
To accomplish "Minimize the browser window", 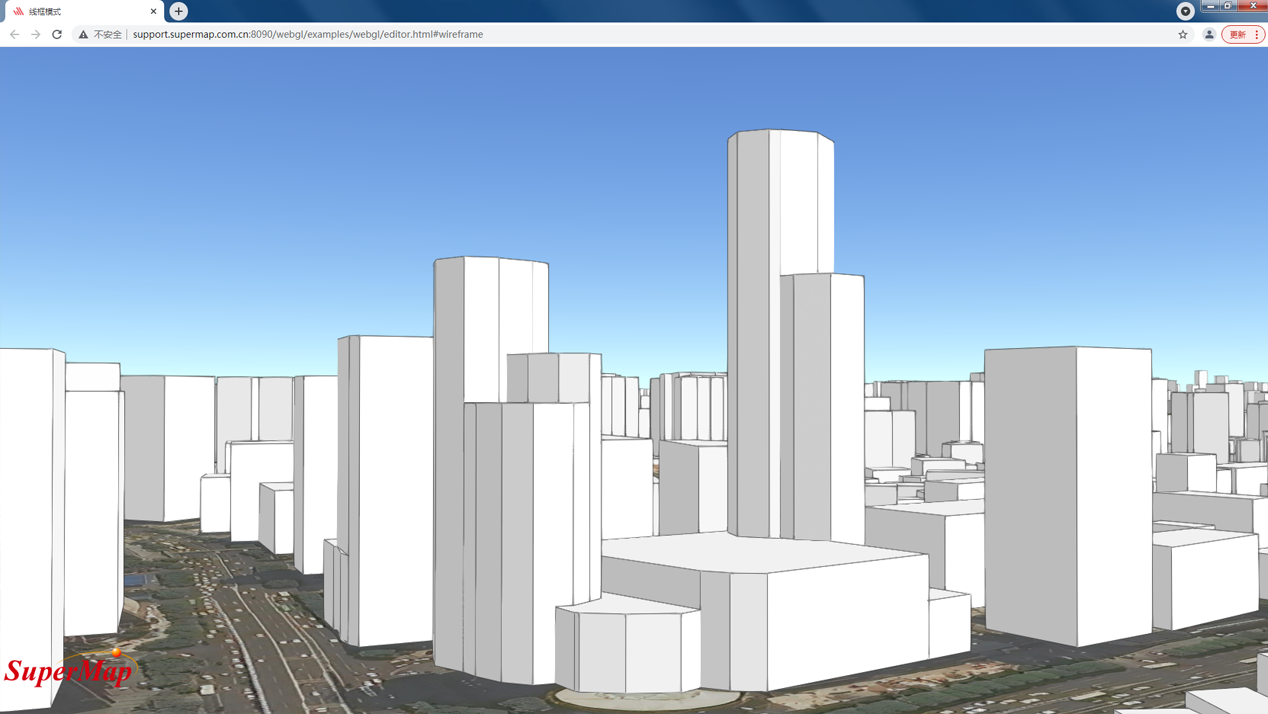I will click(1210, 6).
